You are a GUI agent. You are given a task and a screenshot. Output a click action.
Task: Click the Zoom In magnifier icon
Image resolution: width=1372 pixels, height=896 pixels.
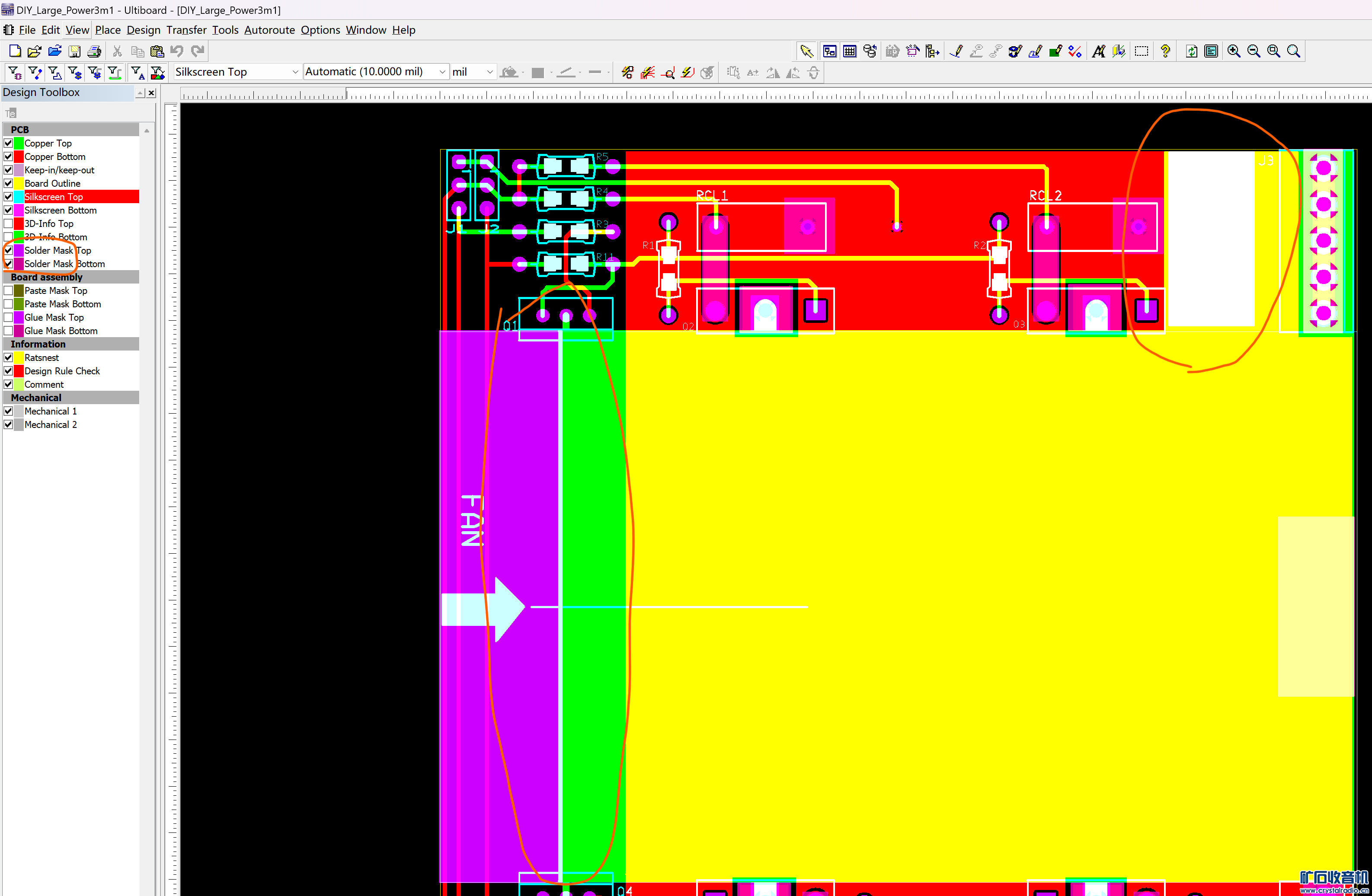(x=1234, y=51)
